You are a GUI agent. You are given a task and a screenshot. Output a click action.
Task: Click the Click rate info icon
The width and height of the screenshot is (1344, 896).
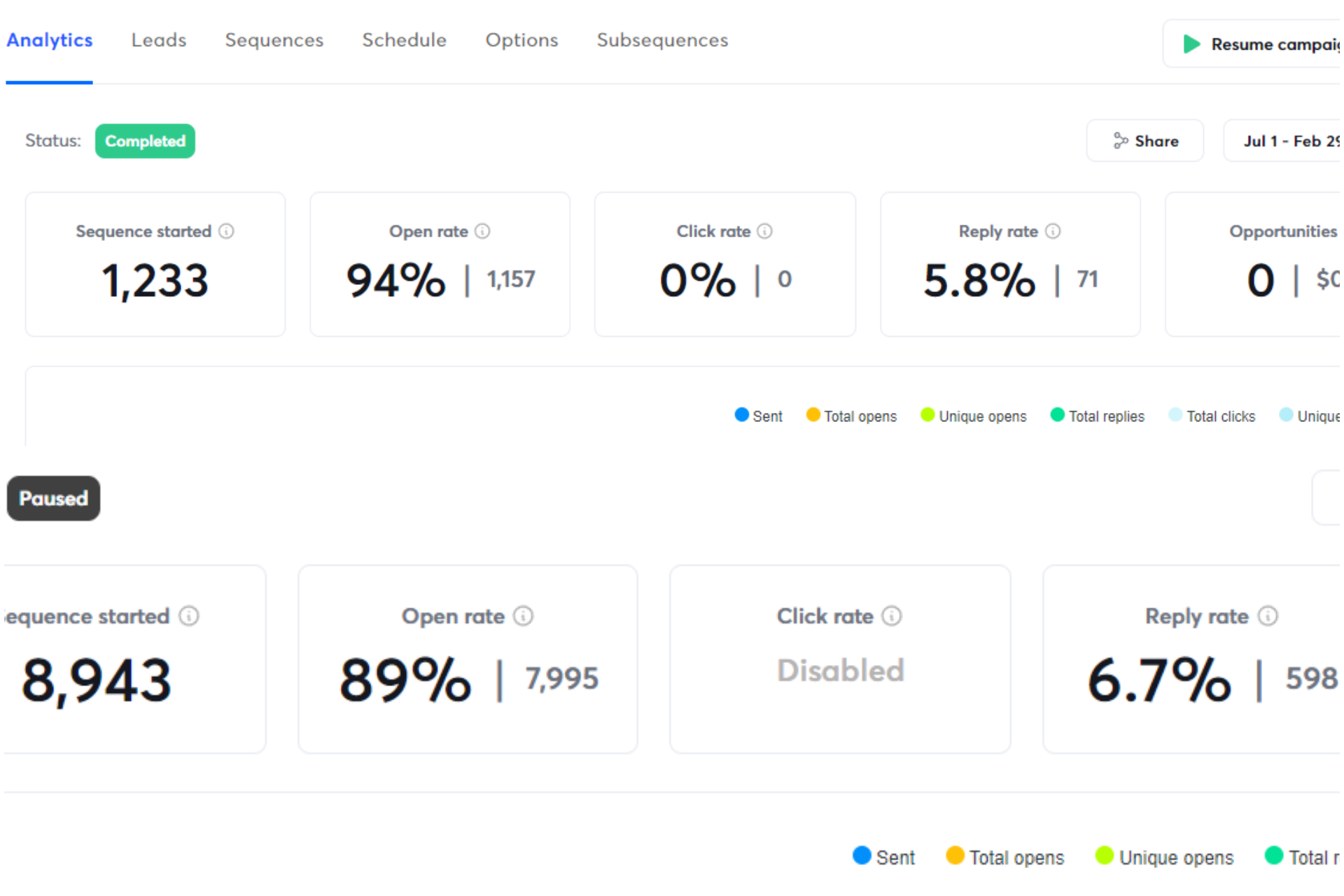tap(766, 231)
